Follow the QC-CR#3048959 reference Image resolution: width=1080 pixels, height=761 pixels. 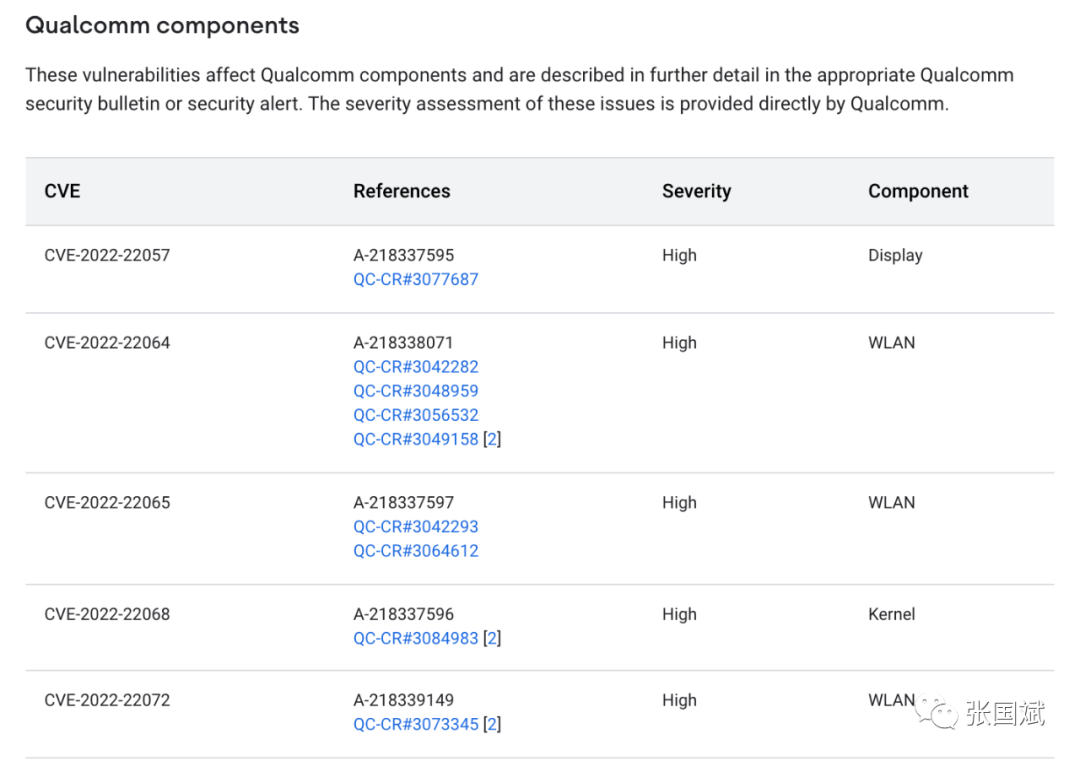[416, 391]
